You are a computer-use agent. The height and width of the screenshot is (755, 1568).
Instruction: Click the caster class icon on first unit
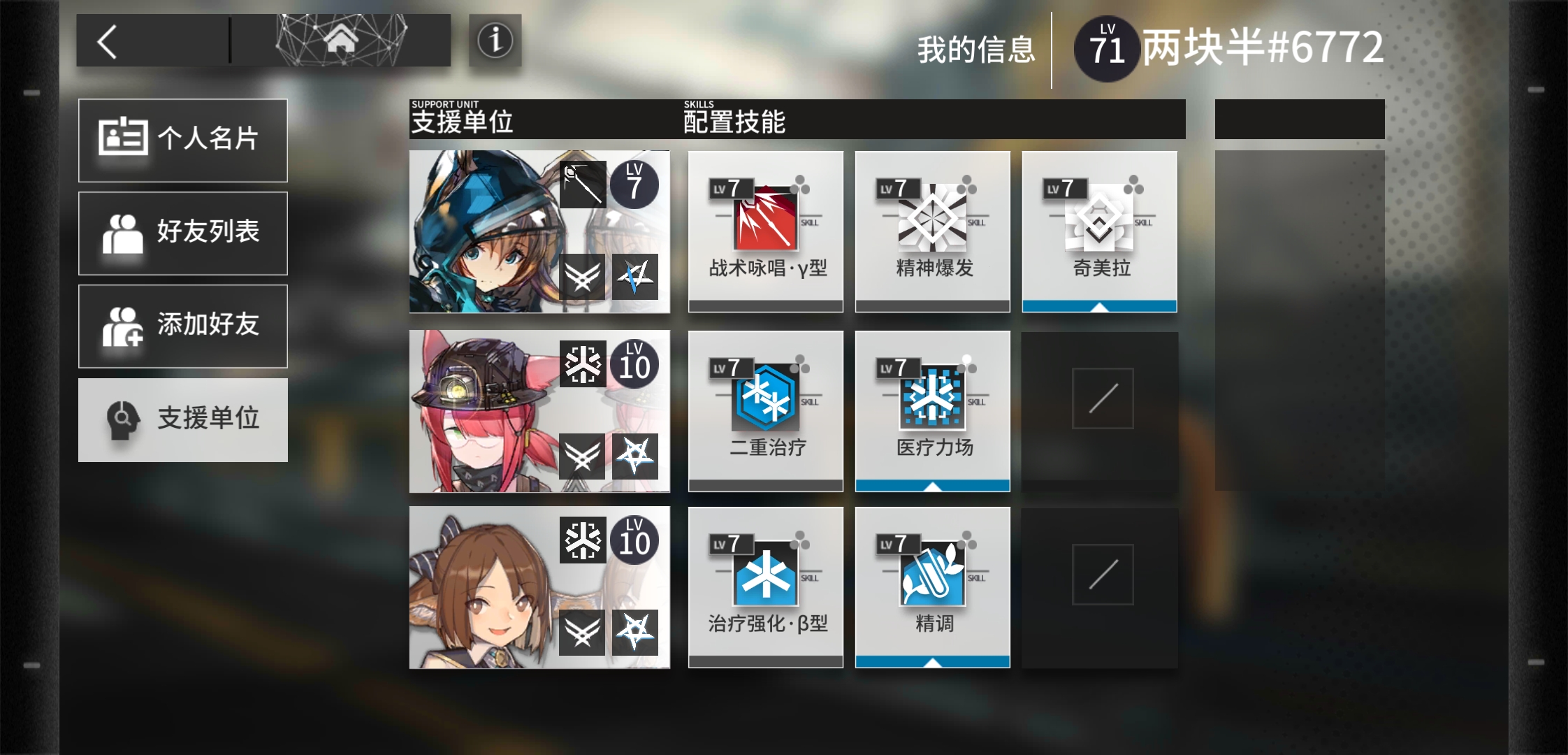(583, 185)
